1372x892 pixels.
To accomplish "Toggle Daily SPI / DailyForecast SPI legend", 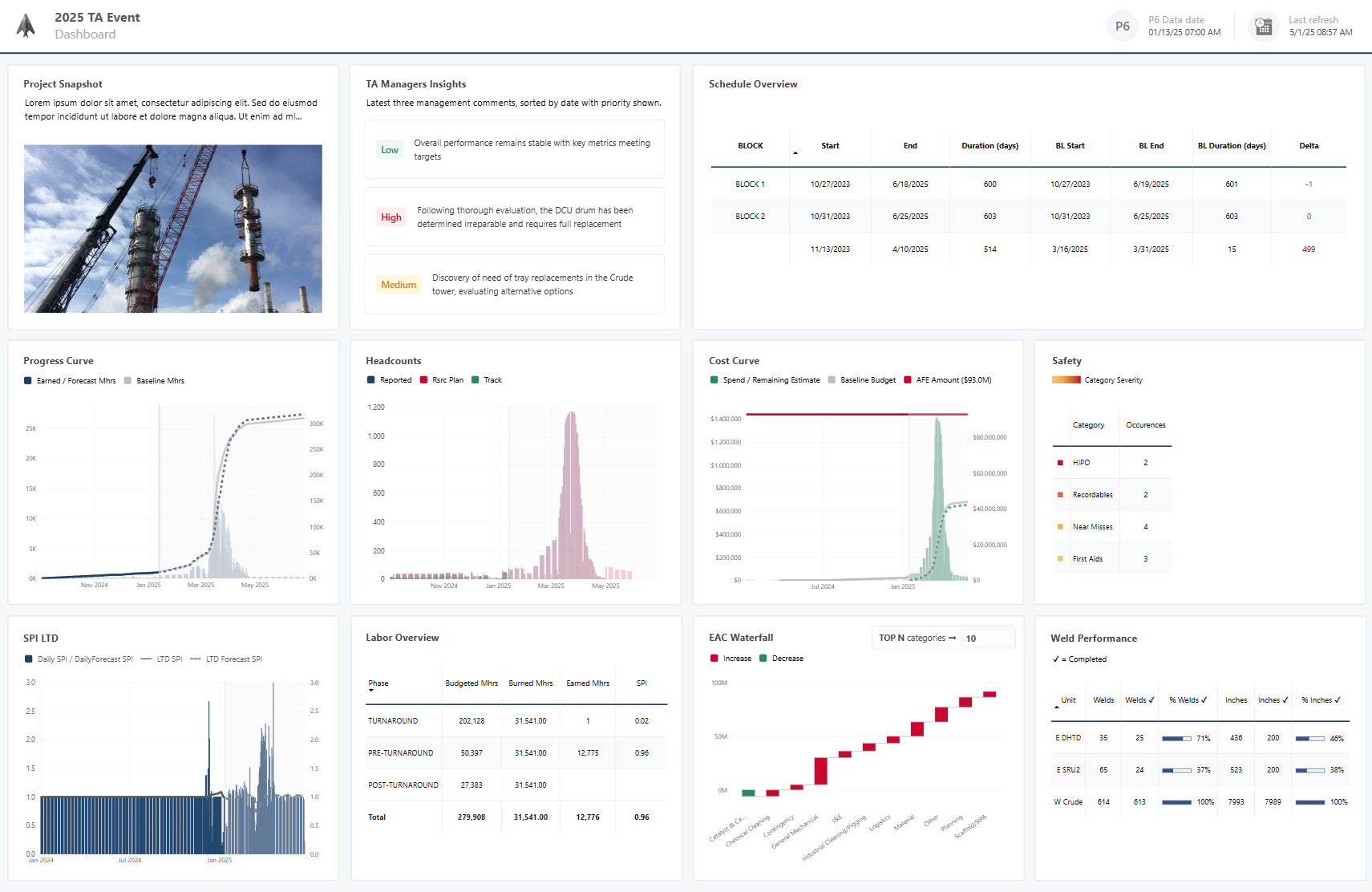I will tap(79, 659).
